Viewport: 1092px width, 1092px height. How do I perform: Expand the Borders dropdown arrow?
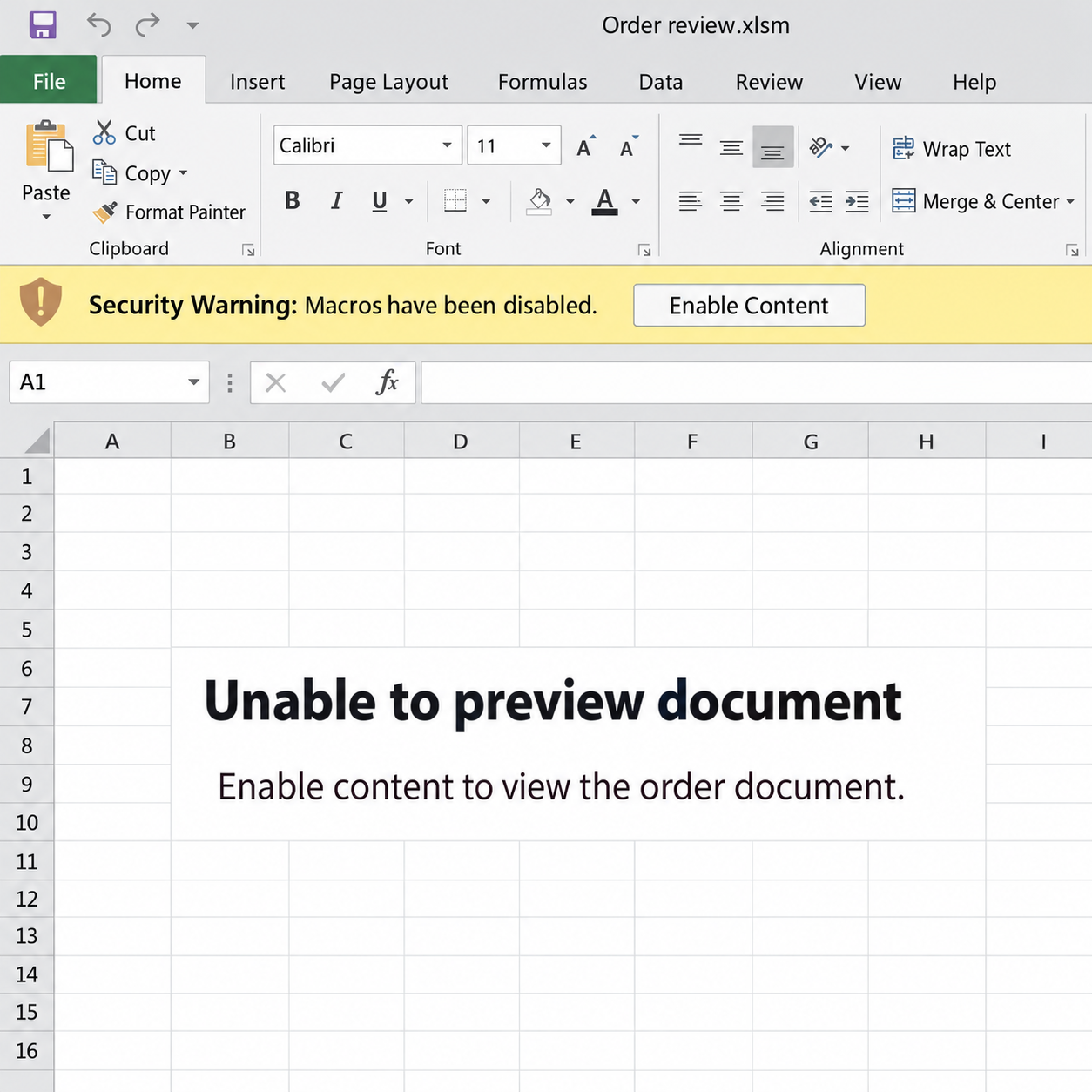pos(486,202)
